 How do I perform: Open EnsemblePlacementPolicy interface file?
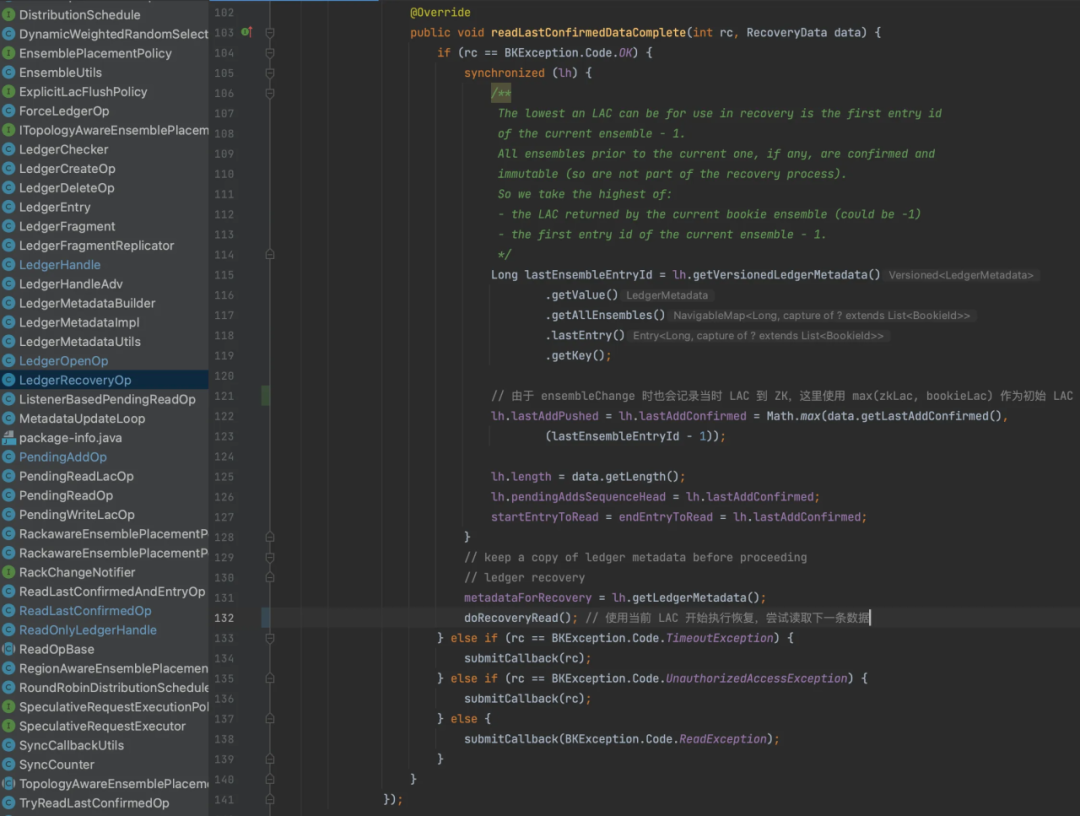(95, 53)
